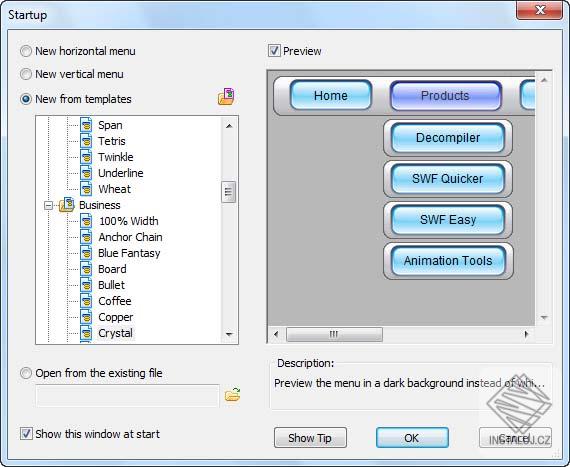Click the Copper template file icon
Image resolution: width=570 pixels, height=467 pixels.
point(86,317)
